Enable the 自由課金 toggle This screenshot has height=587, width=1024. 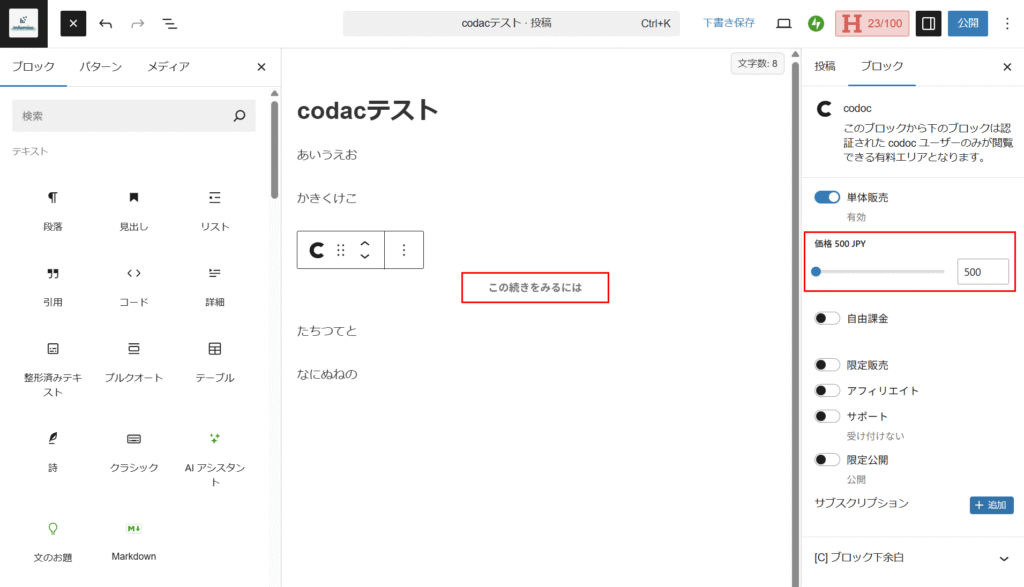[827, 318]
